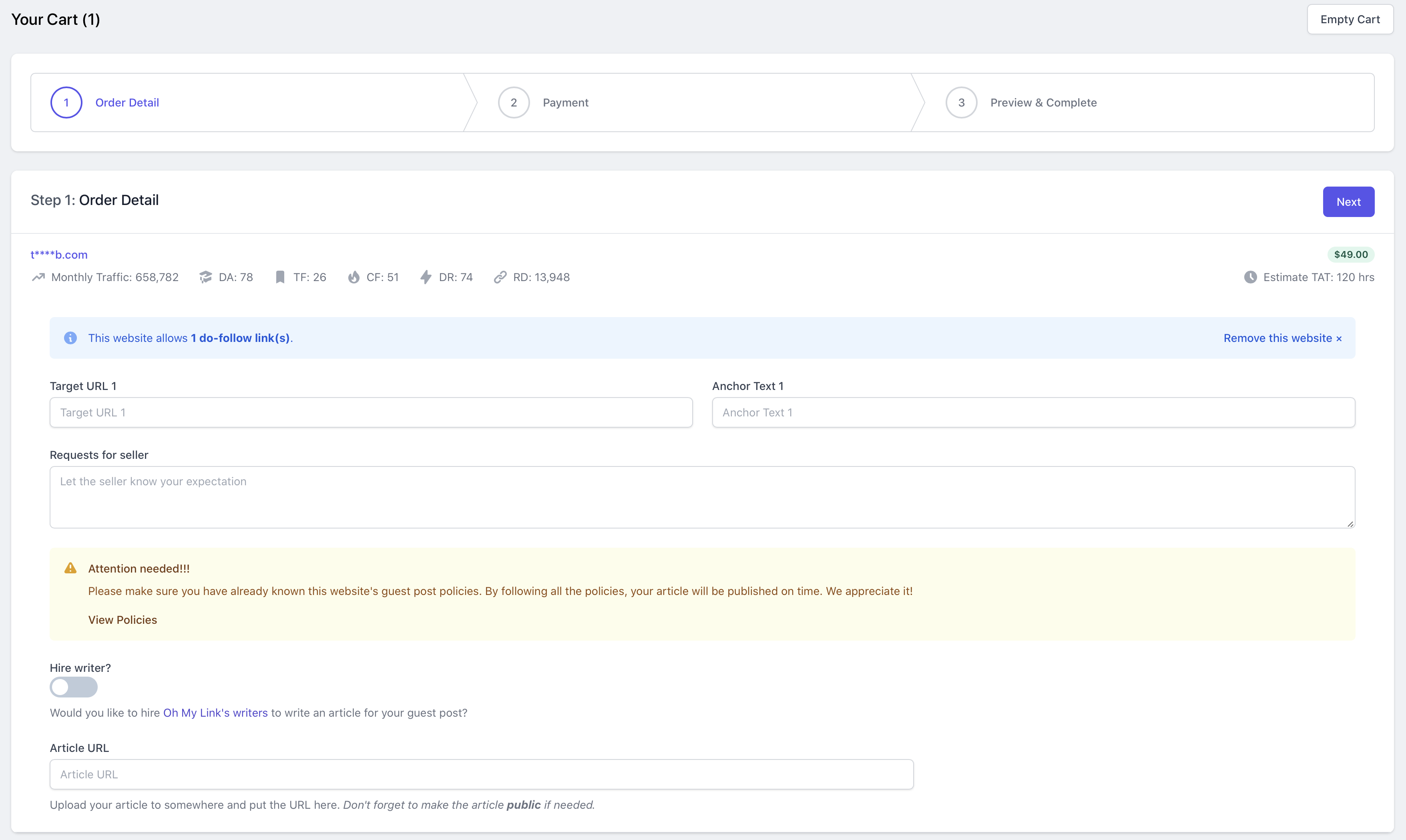Screen dimensions: 1406x840
Task: Click the Monthly Traffic: 658,782 text
Action: point(115,277)
